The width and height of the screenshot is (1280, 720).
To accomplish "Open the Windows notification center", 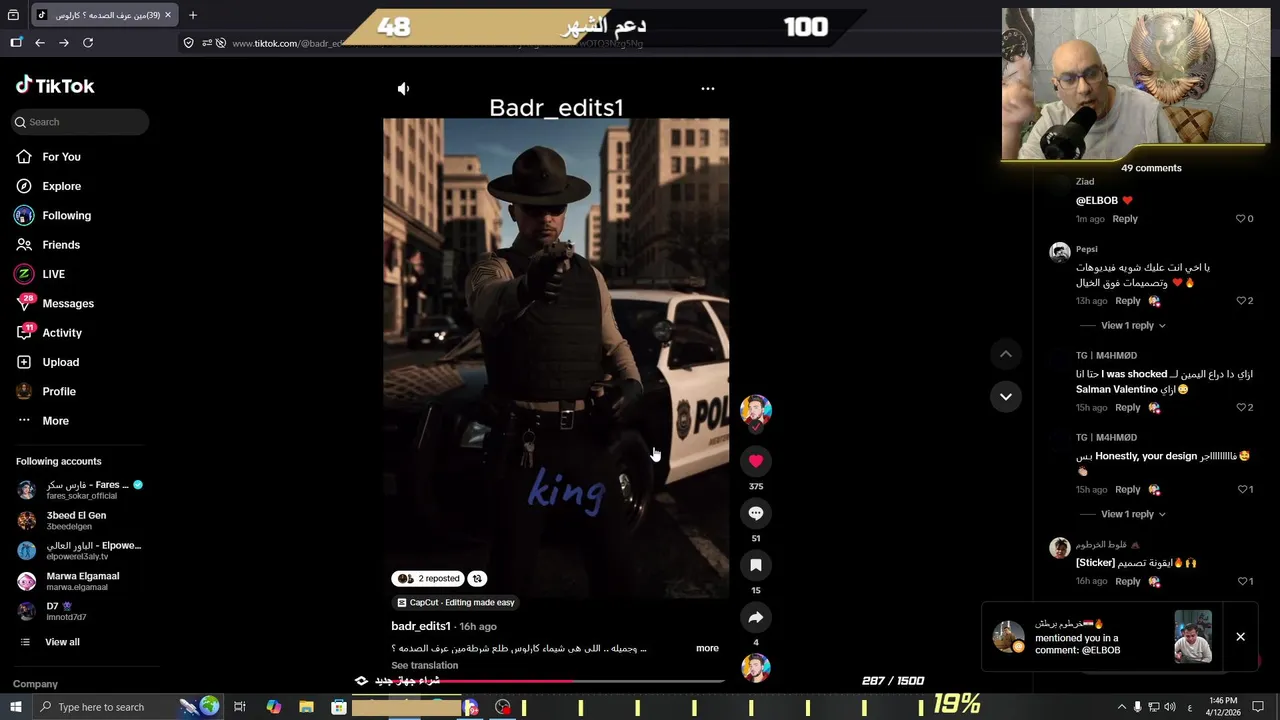I will click(1259, 707).
